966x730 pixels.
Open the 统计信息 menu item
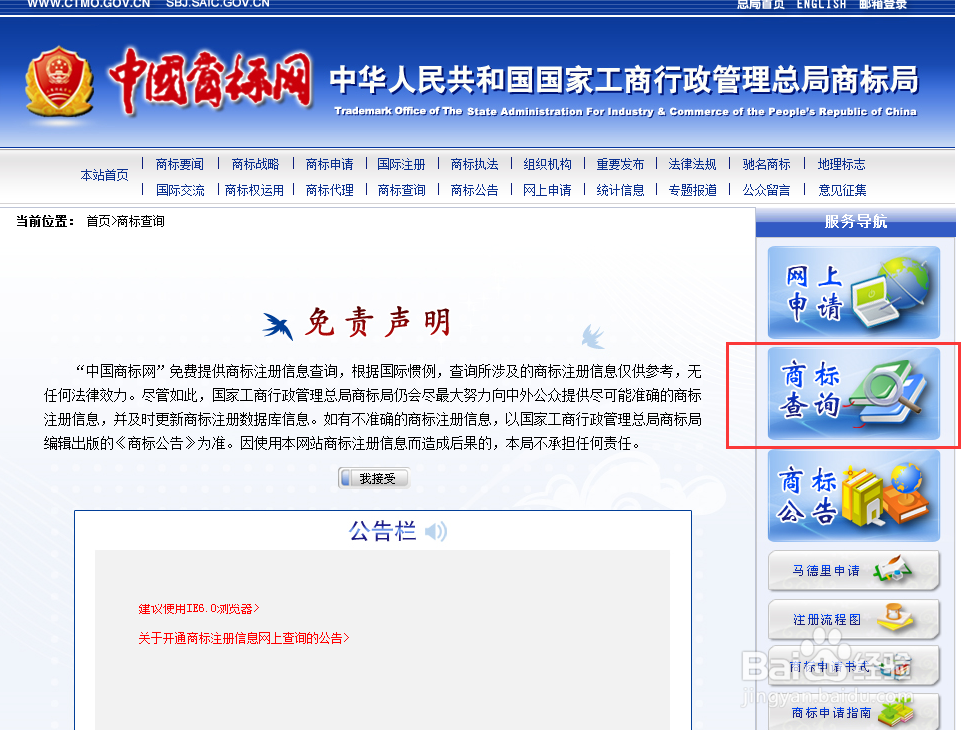tap(620, 190)
